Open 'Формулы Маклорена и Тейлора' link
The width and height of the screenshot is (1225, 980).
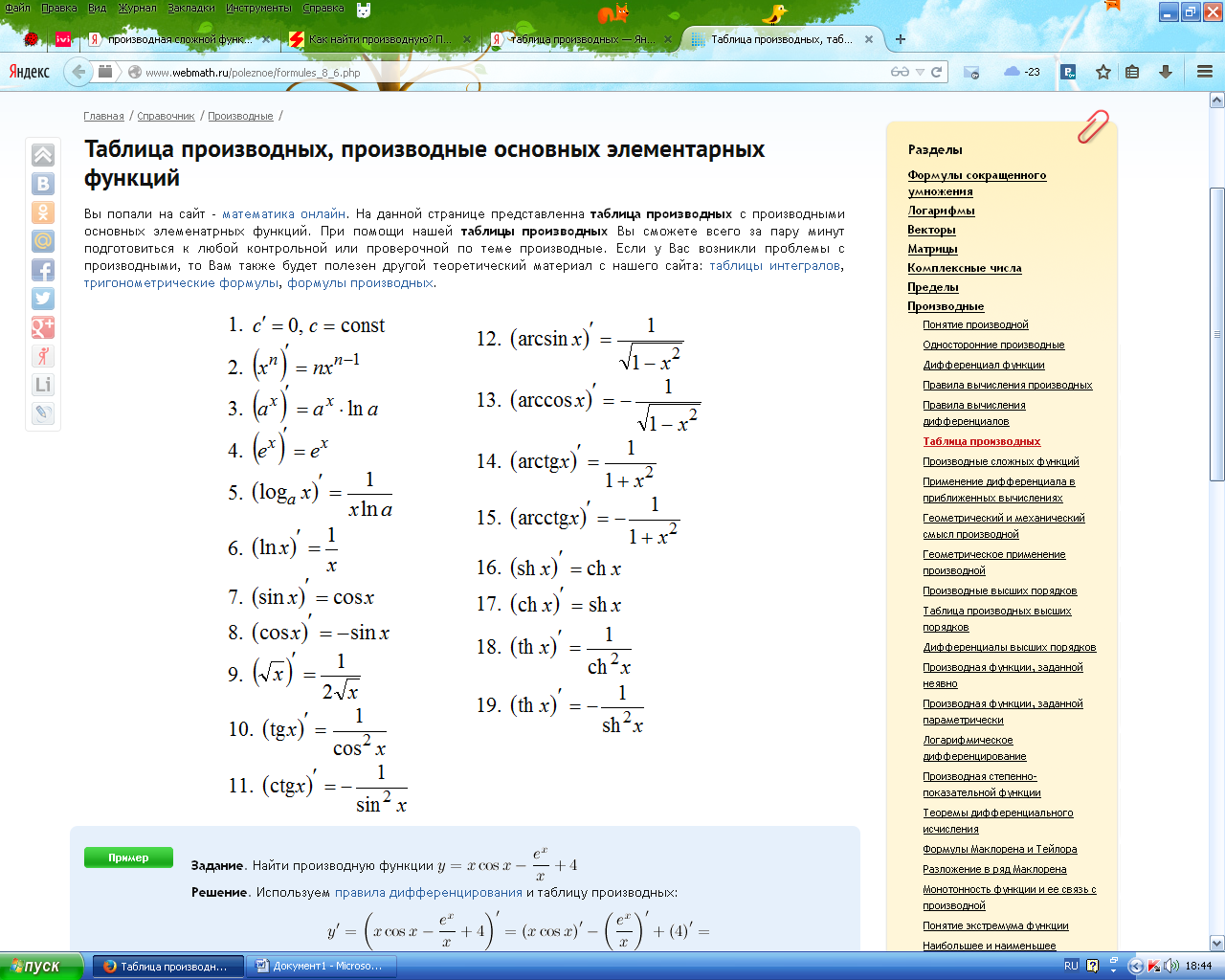pyautogui.click(x=999, y=849)
